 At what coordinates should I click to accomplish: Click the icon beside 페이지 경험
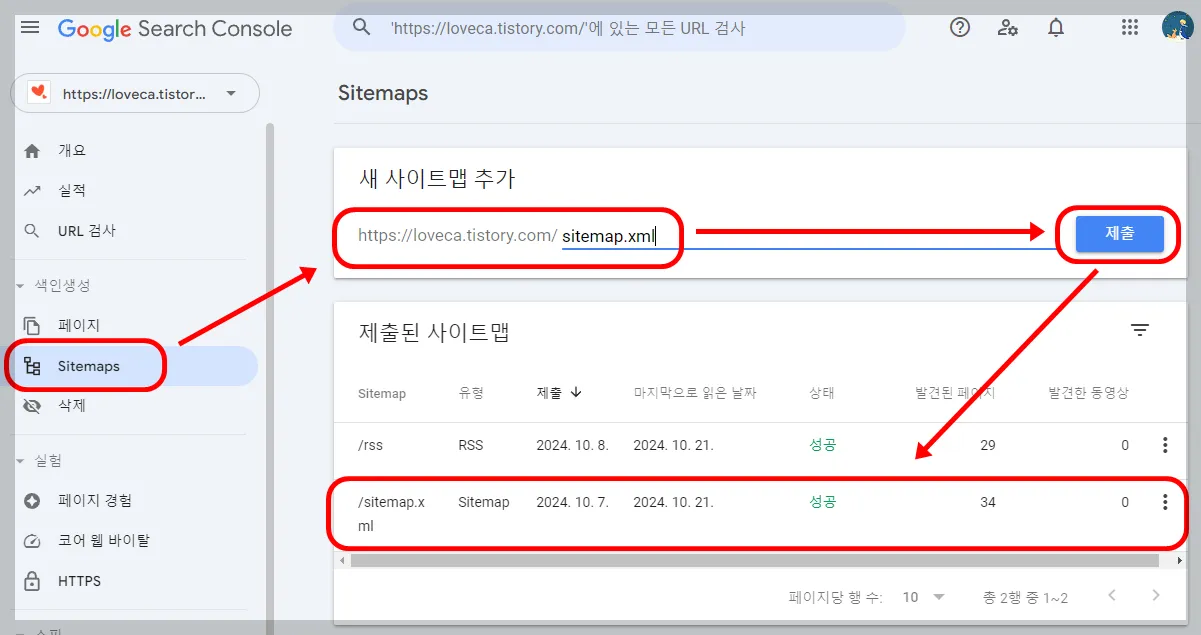32,501
